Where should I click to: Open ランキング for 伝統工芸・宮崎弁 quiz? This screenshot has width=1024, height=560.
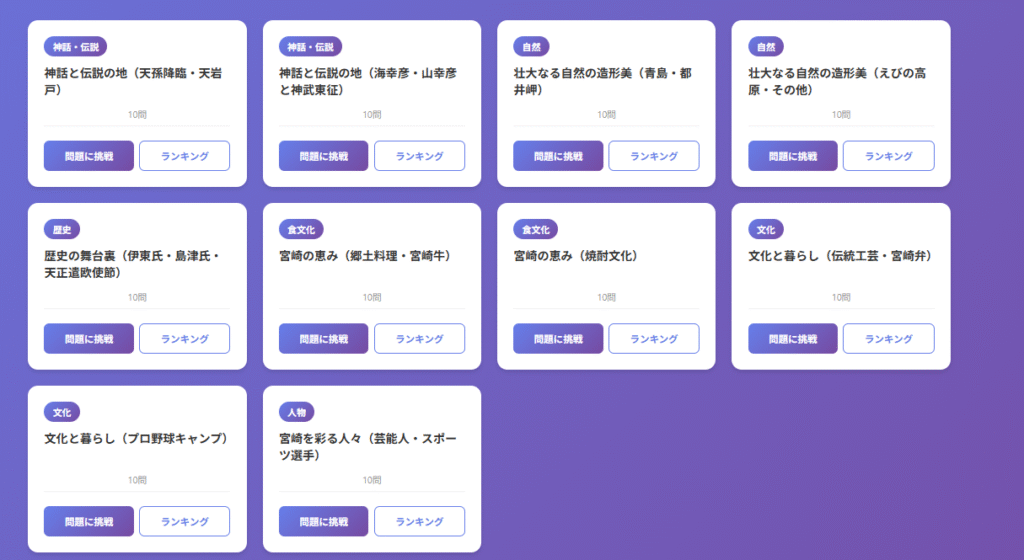pyautogui.click(x=888, y=339)
